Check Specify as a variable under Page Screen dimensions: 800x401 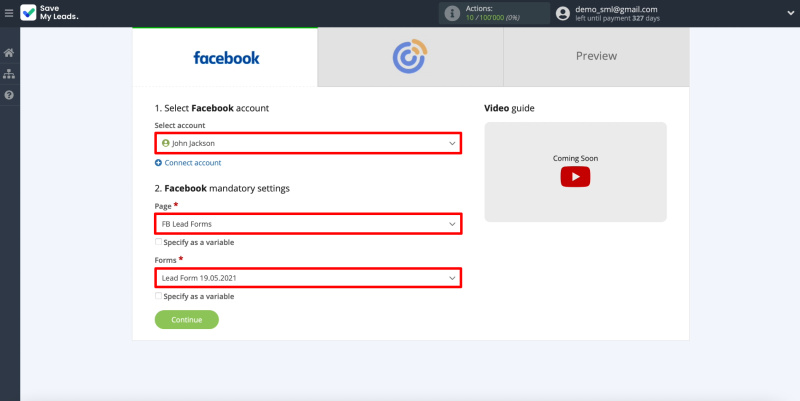[158, 242]
